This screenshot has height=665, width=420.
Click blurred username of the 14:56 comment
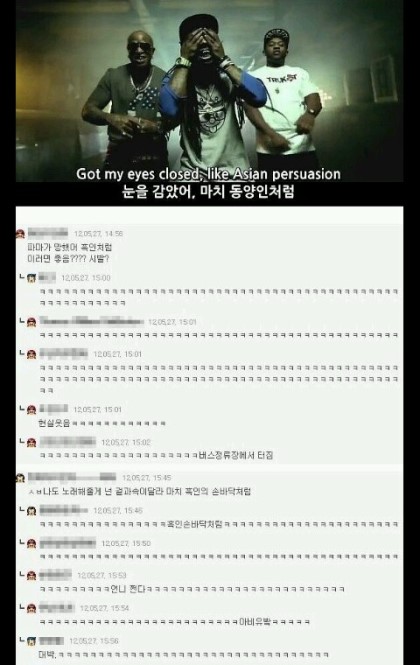(48, 233)
